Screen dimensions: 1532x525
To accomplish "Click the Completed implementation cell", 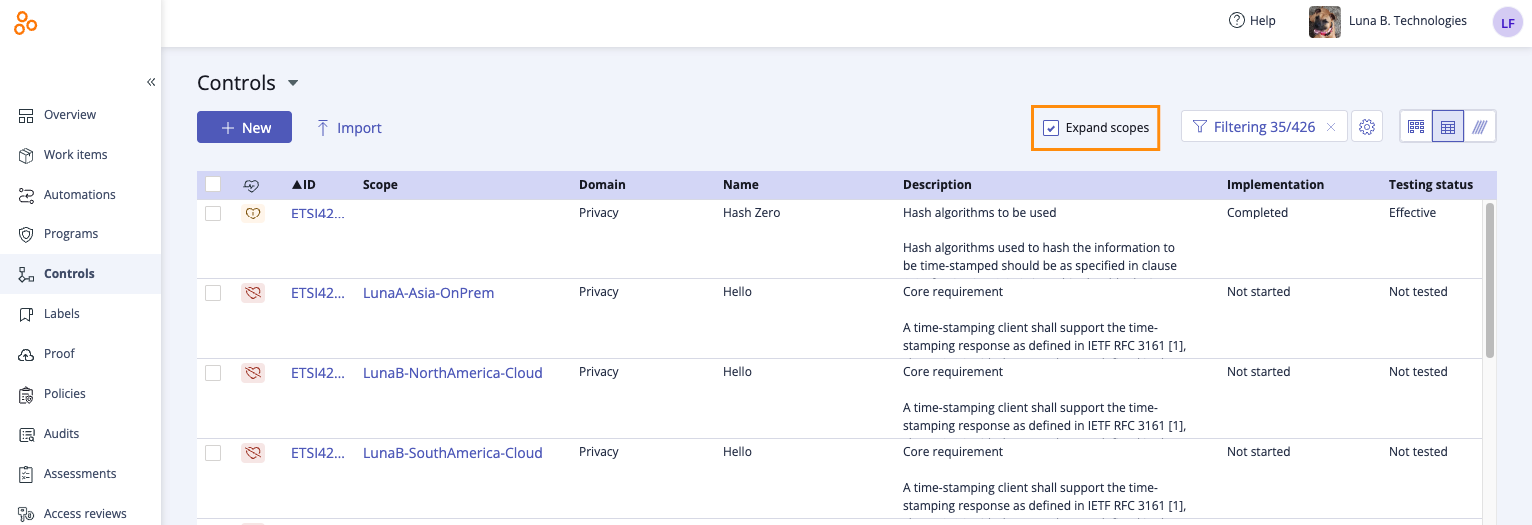I will click(1258, 213).
